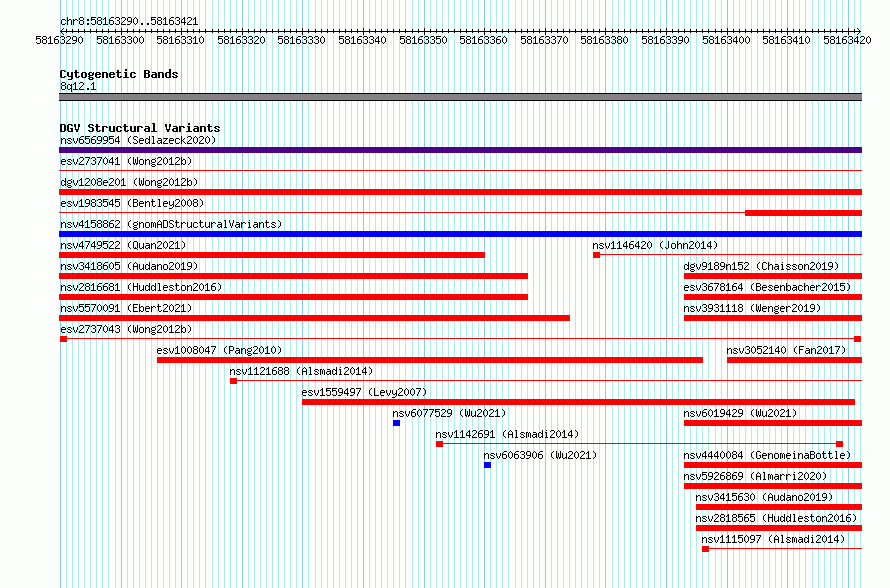This screenshot has height=588, width=890.
Task: Click nsv1142691 (Alsmadi2014) label
Action: (507, 434)
